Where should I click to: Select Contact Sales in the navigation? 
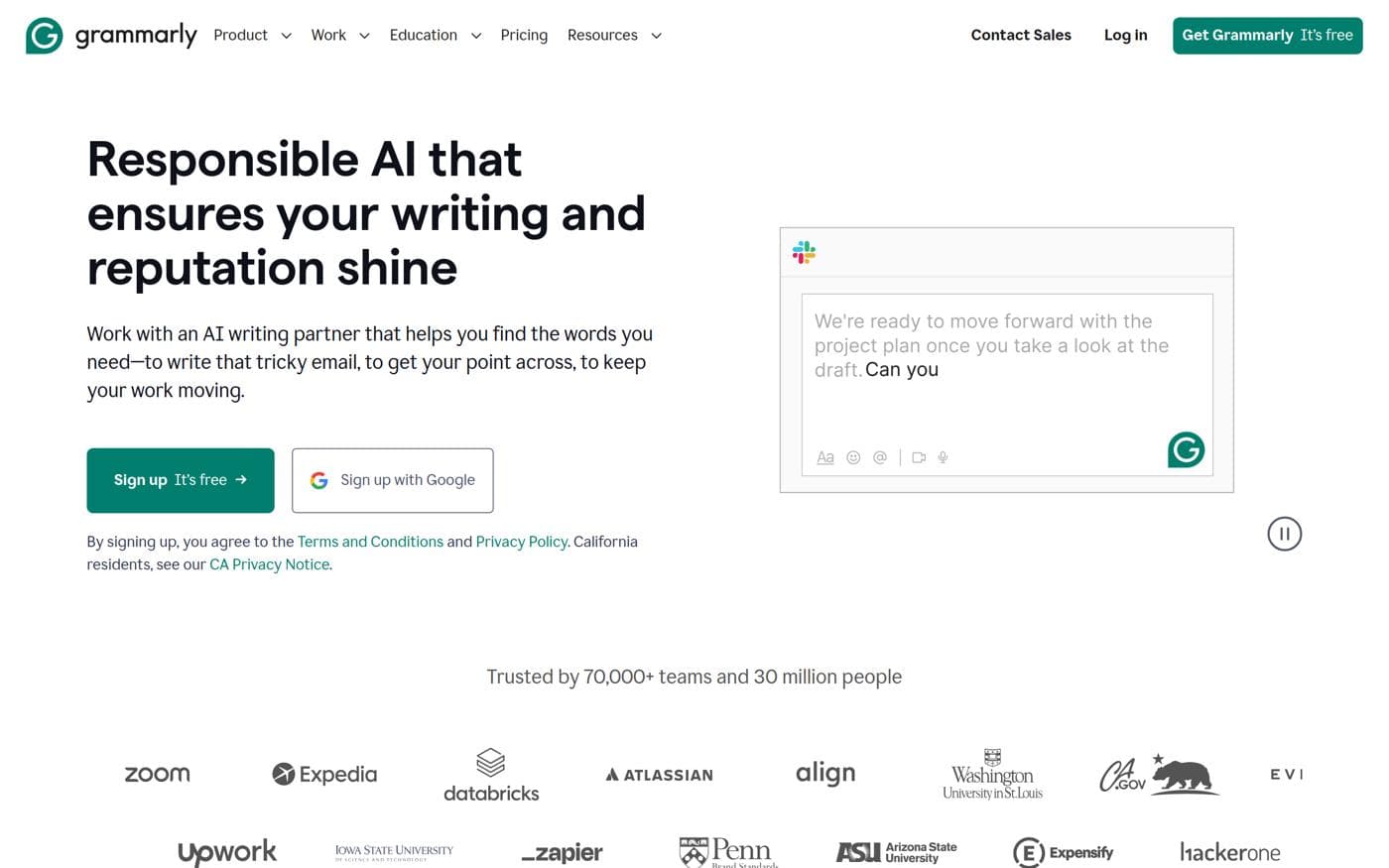click(1020, 35)
